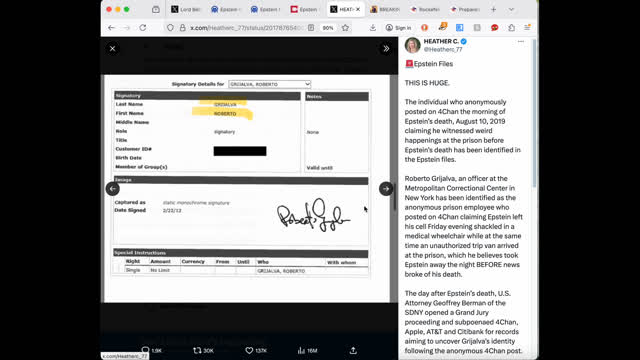Open HEATHER C. profile avatar
This screenshot has height=360, width=640.
pos(413,45)
